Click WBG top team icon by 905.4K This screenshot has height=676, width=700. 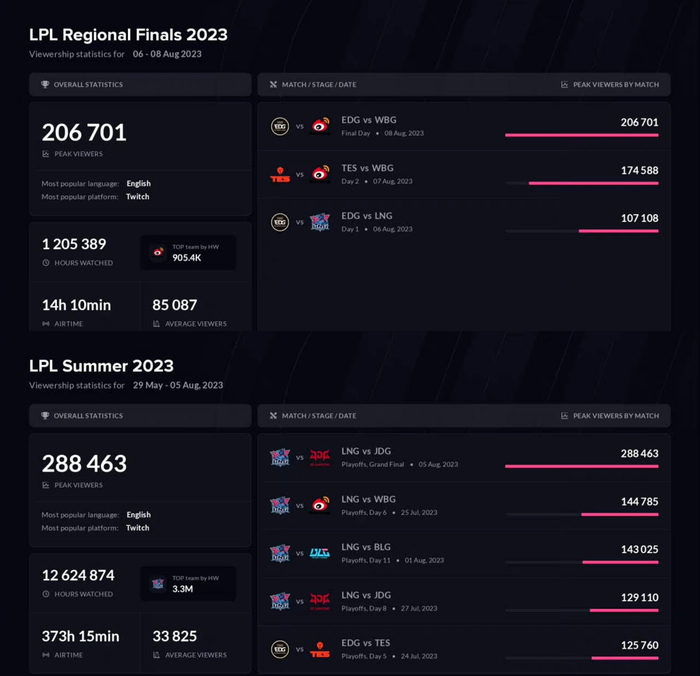click(x=158, y=253)
